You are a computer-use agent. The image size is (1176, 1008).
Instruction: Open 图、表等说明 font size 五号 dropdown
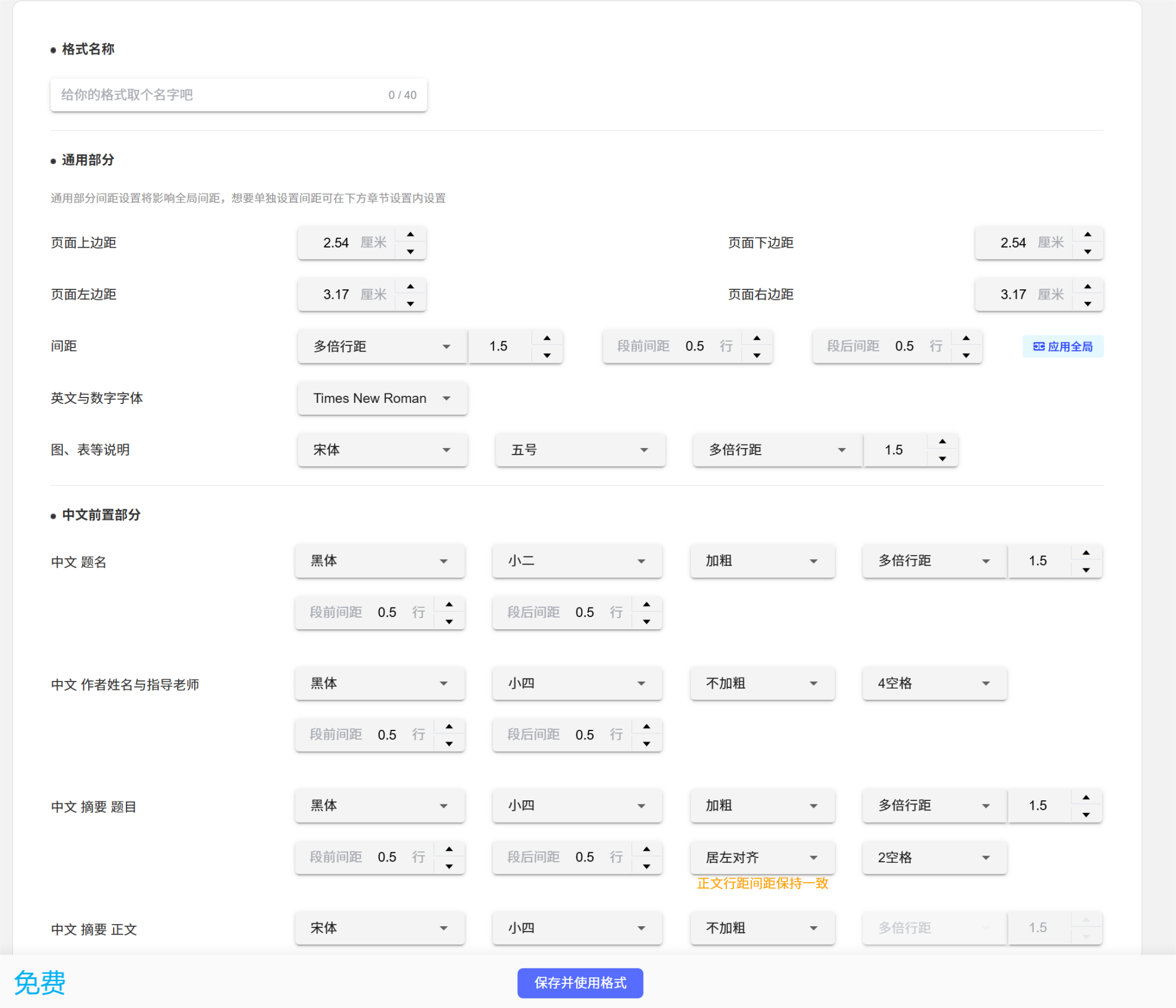[x=580, y=450]
